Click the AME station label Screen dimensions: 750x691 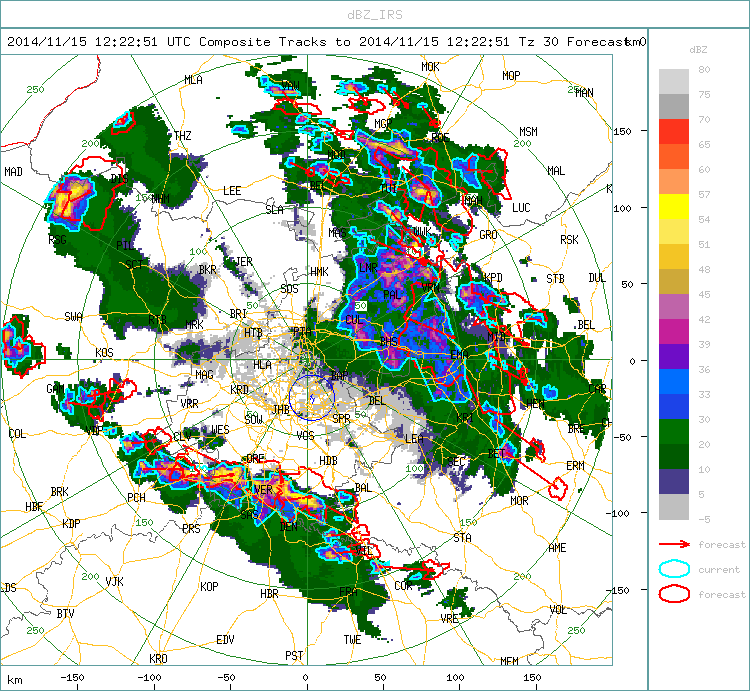557,548
